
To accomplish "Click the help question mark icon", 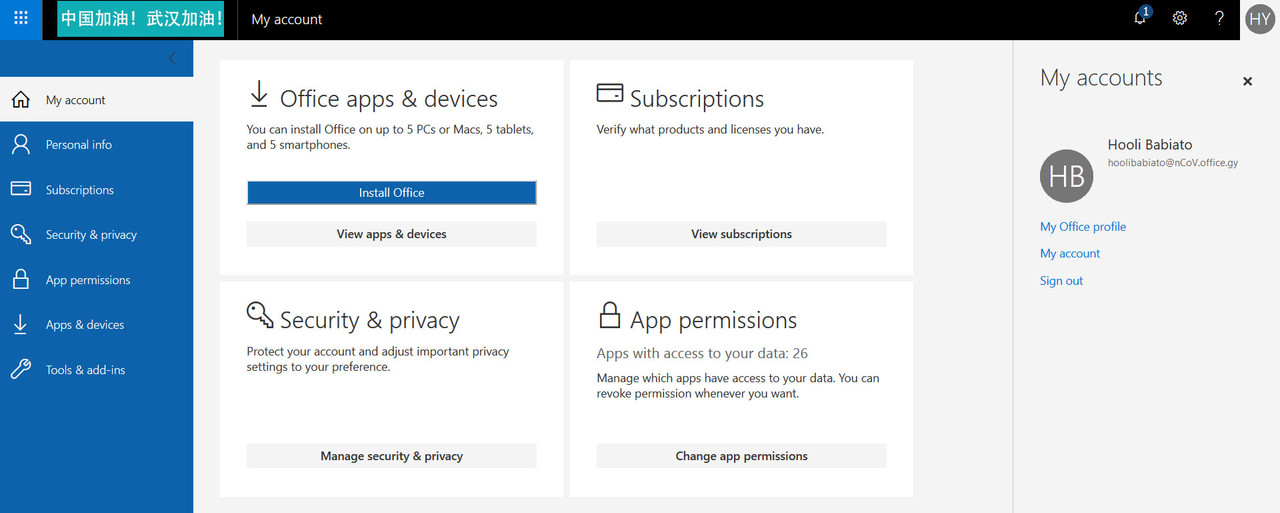I will pos(1219,19).
